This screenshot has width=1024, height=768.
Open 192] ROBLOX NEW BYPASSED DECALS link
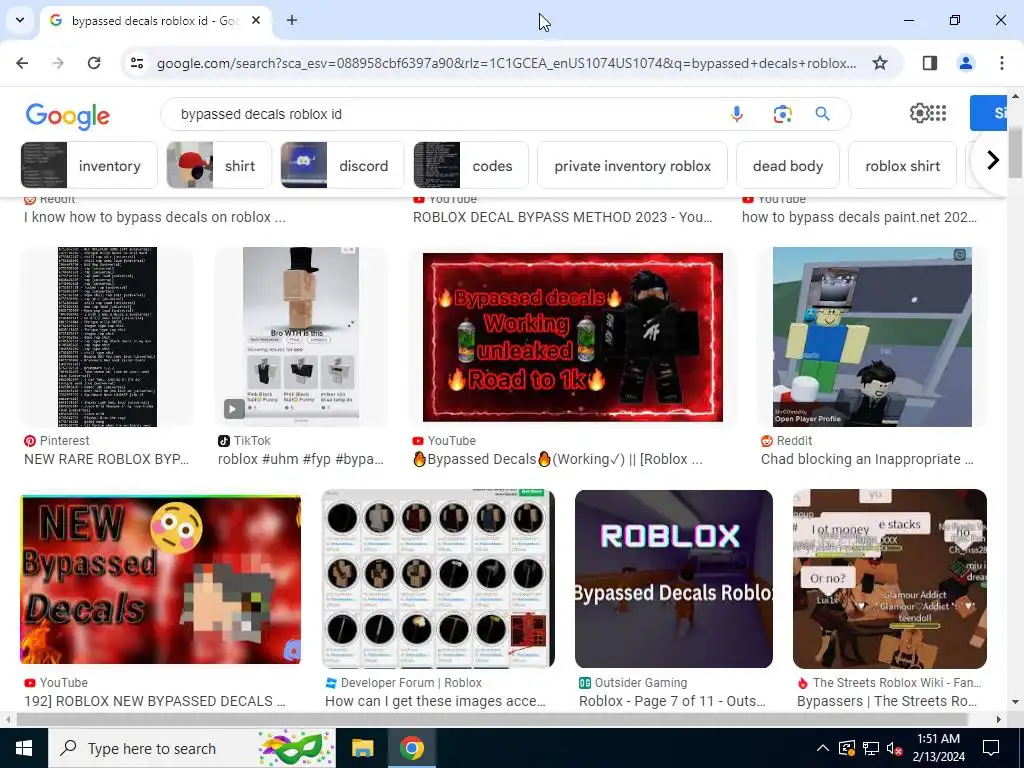point(155,701)
